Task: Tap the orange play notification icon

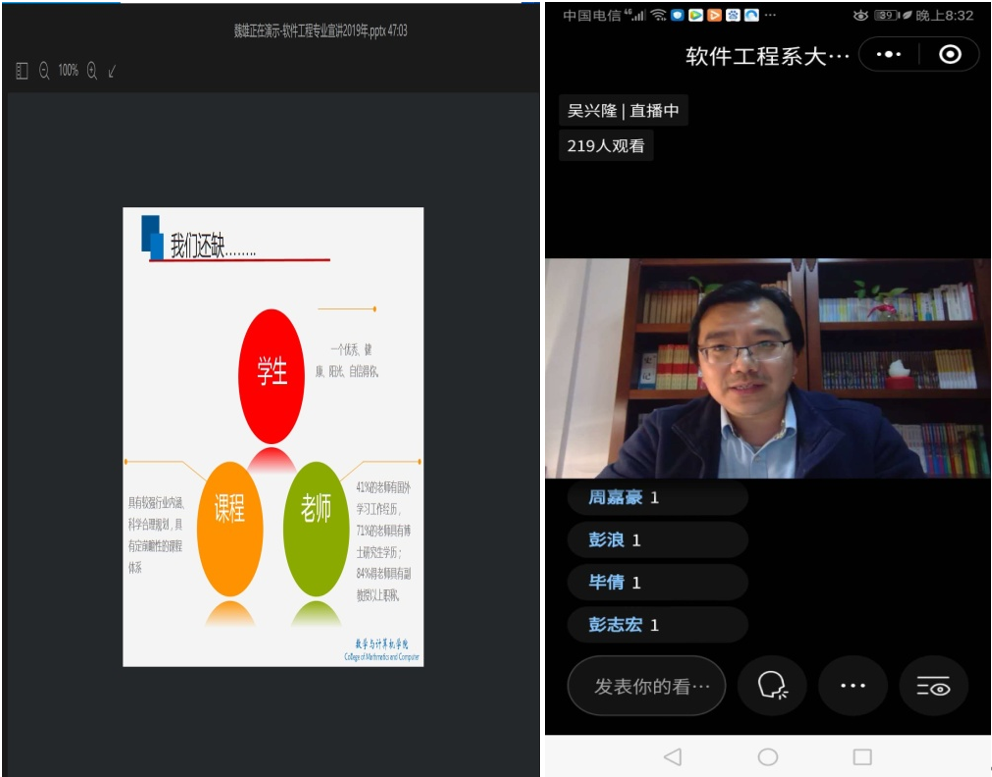Action: (714, 15)
